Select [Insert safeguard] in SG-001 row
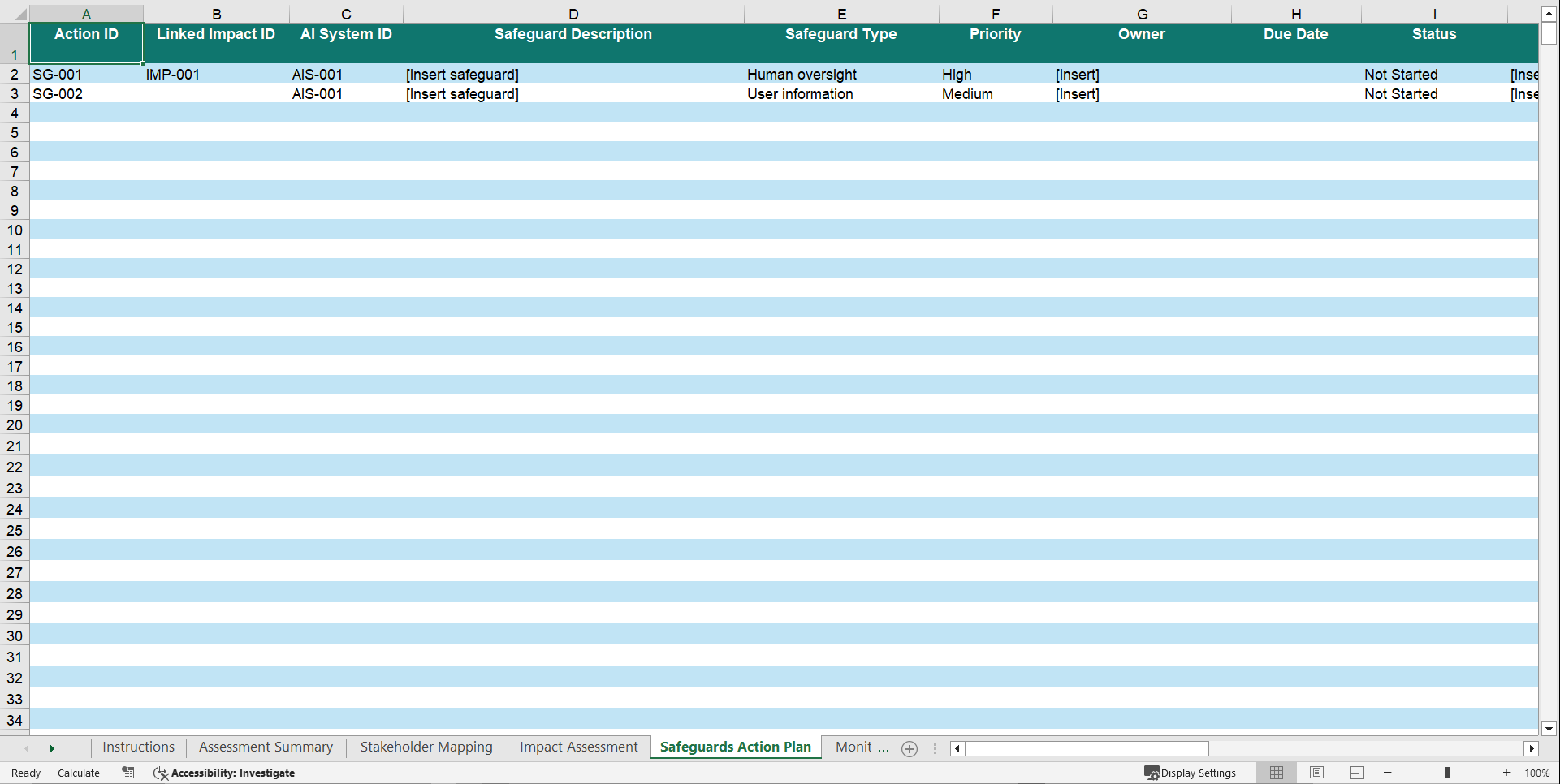This screenshot has width=1560, height=784. (x=573, y=74)
